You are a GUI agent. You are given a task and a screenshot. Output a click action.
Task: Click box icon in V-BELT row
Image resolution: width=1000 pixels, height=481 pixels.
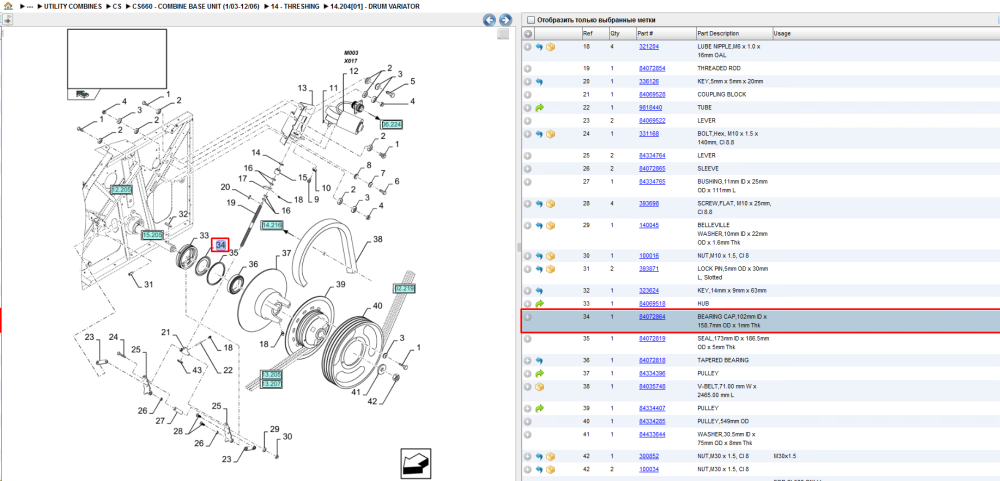[539, 387]
